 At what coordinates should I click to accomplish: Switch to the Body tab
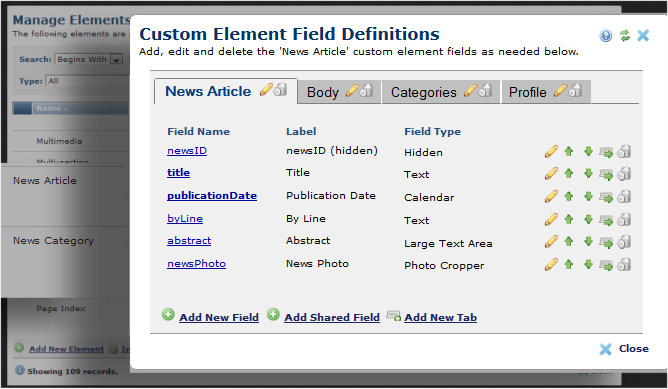(x=322, y=92)
